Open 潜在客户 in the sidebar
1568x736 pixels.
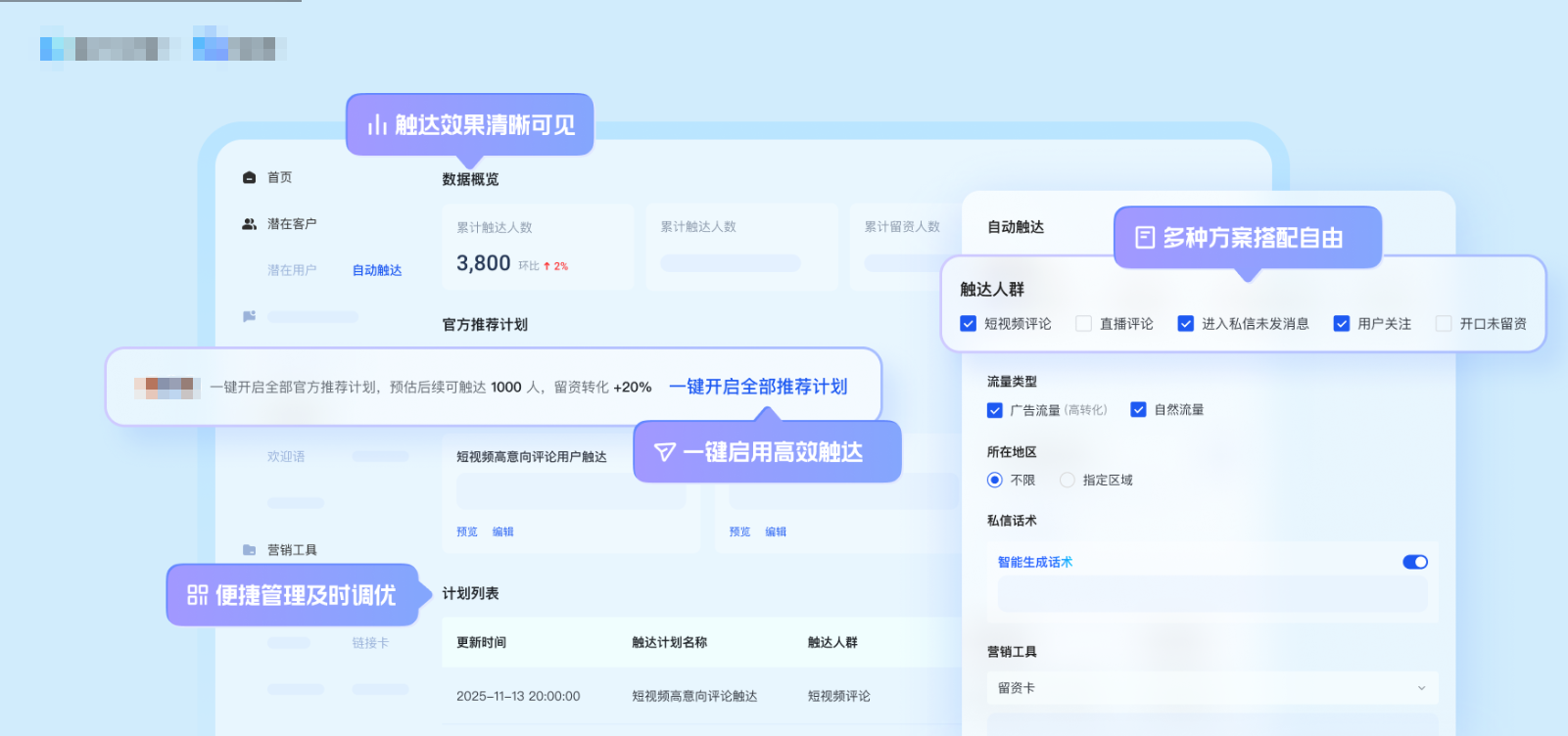tap(292, 224)
